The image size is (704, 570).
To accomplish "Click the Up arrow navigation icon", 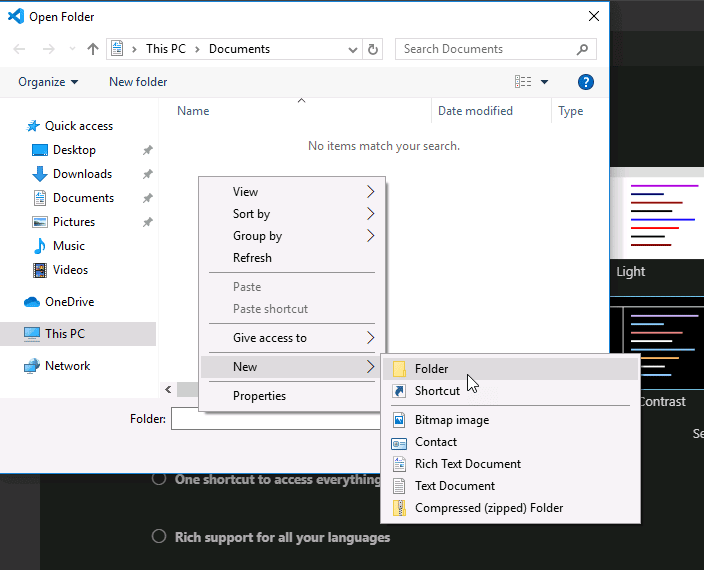I will tap(93, 49).
